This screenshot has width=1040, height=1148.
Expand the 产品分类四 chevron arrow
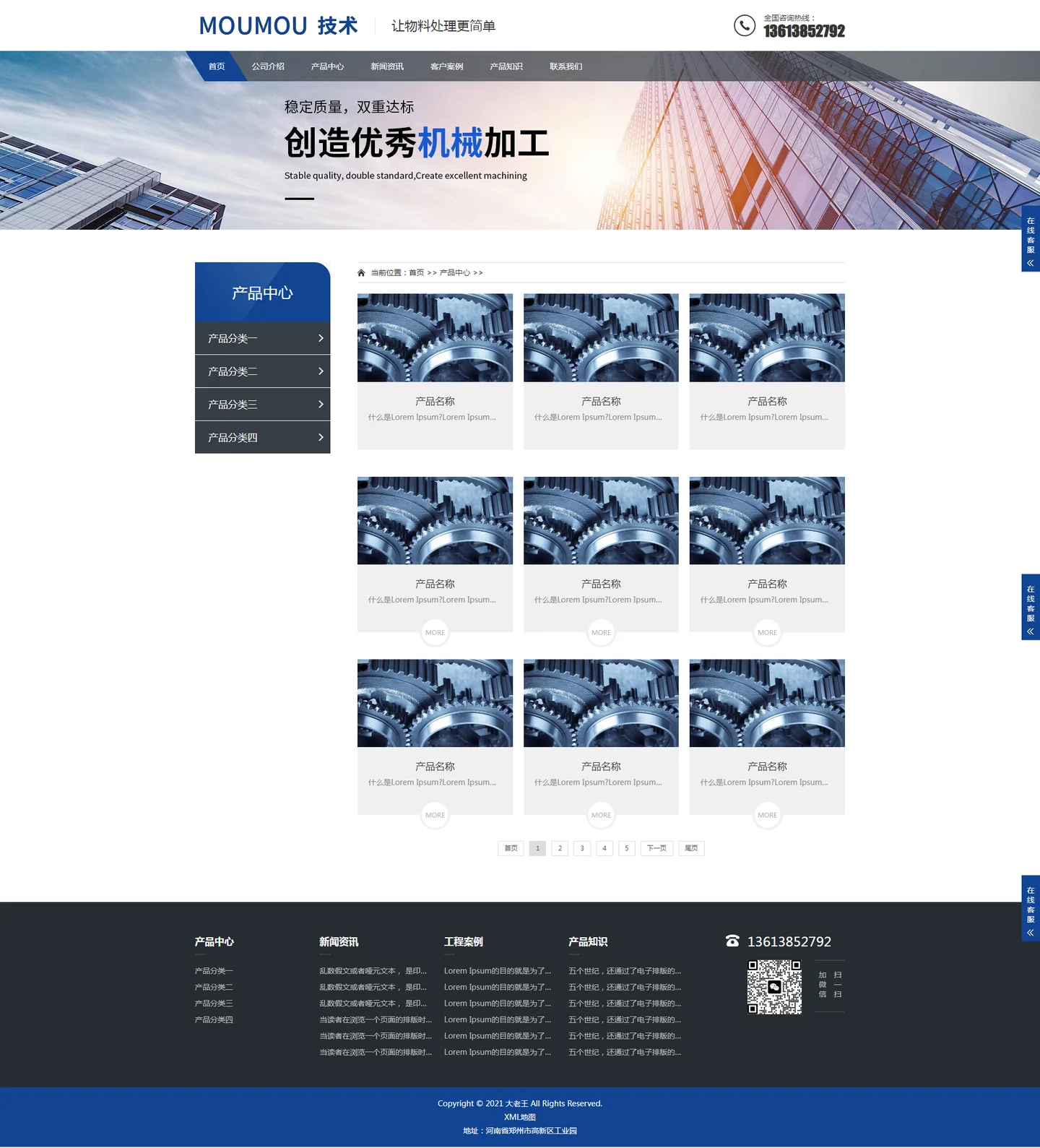pos(321,437)
